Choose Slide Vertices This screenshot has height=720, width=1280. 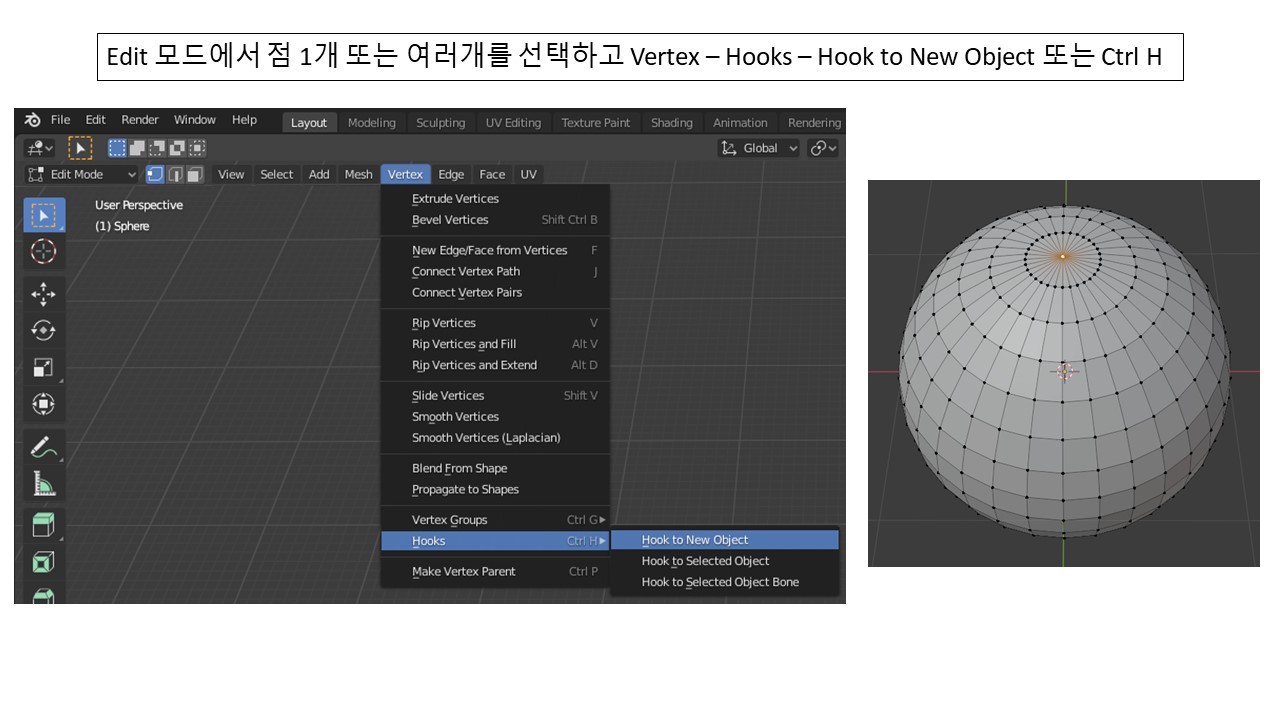pyautogui.click(x=495, y=396)
